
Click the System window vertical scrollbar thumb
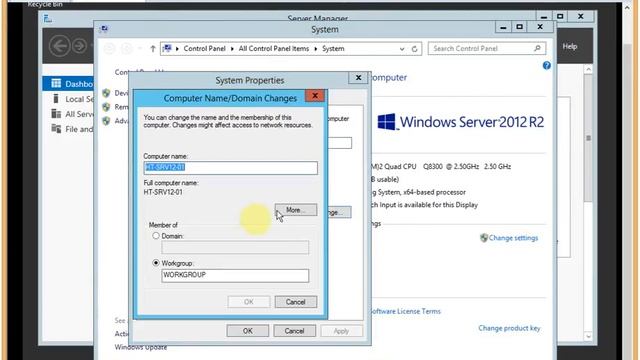click(588, 138)
